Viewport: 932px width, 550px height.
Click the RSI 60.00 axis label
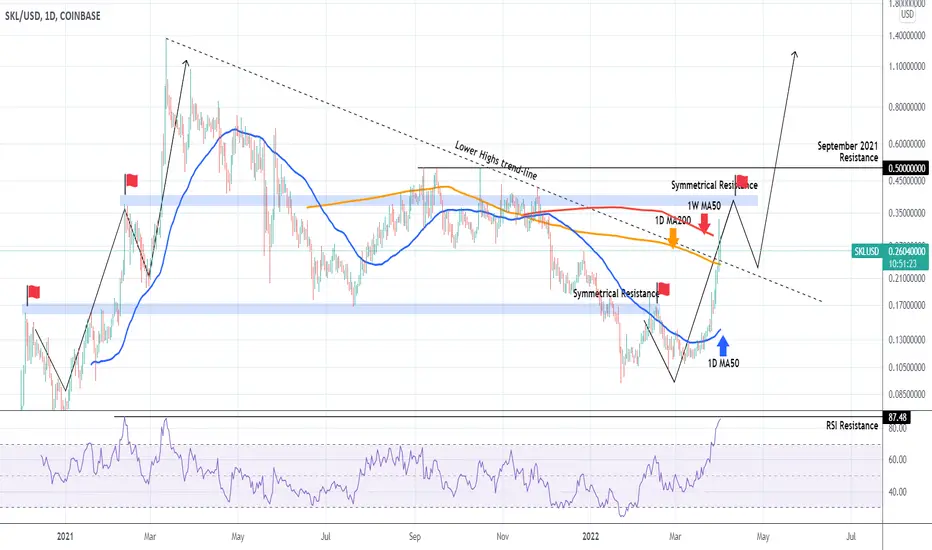(898, 460)
